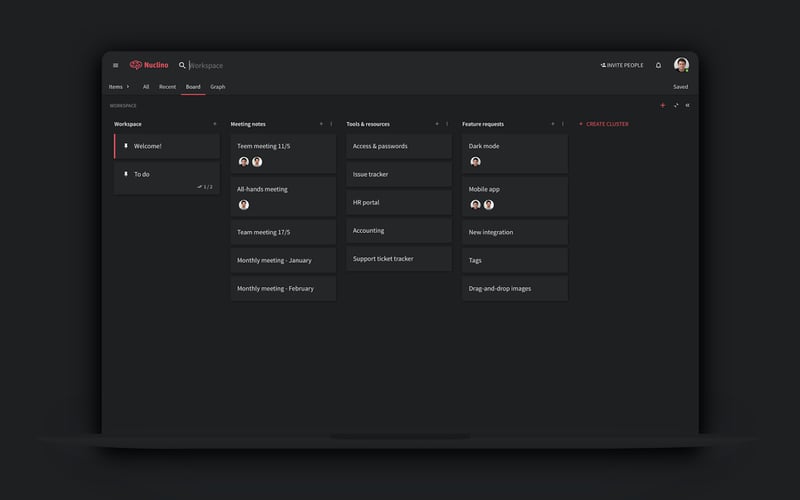The height and width of the screenshot is (500, 800).
Task: Click the Create Cluster button
Action: (x=604, y=124)
